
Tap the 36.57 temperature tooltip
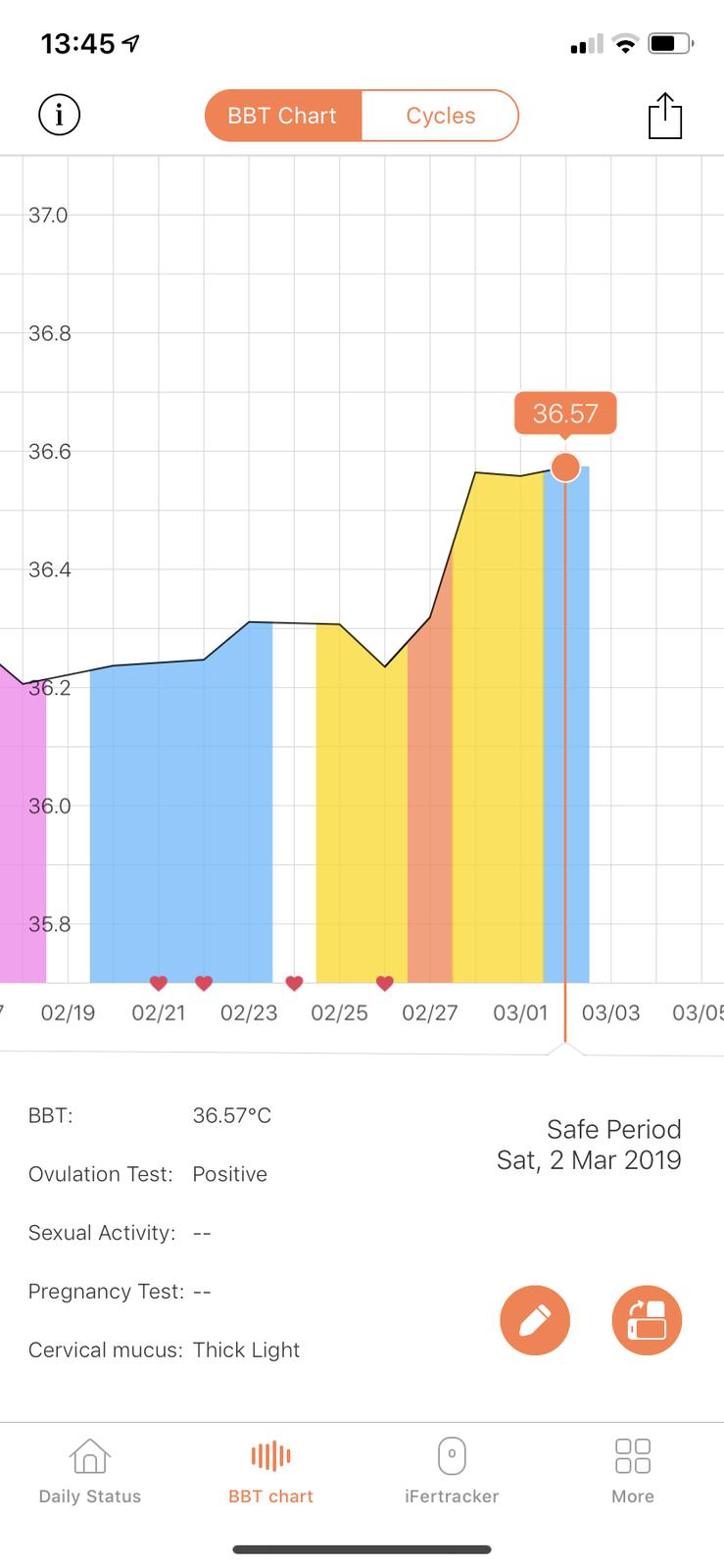565,413
